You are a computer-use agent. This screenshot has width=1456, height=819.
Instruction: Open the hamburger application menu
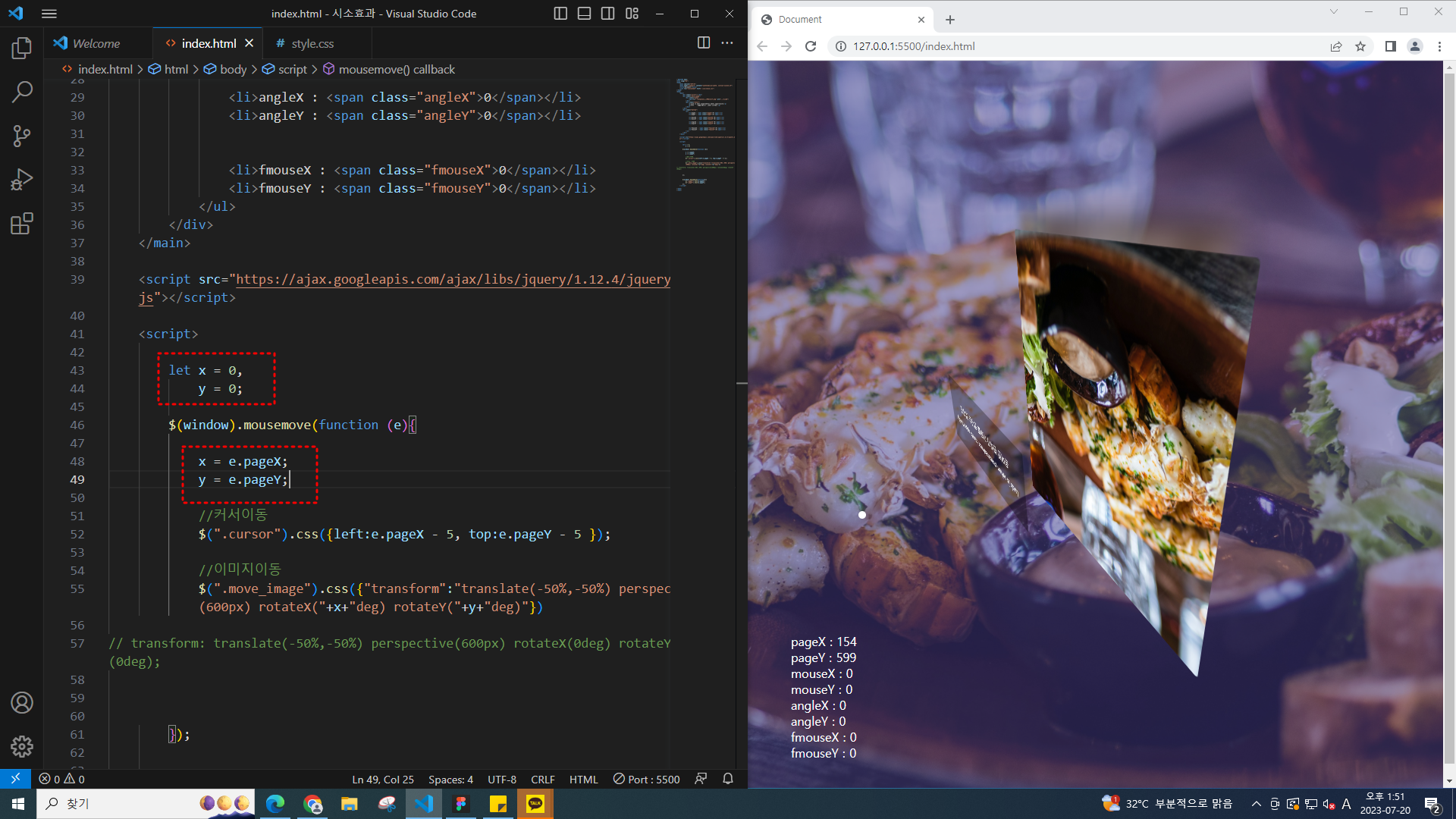coord(49,14)
